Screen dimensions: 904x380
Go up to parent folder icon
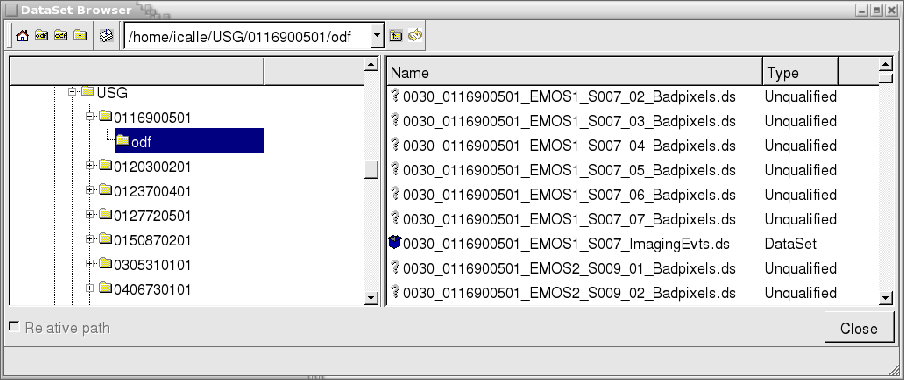[396, 36]
